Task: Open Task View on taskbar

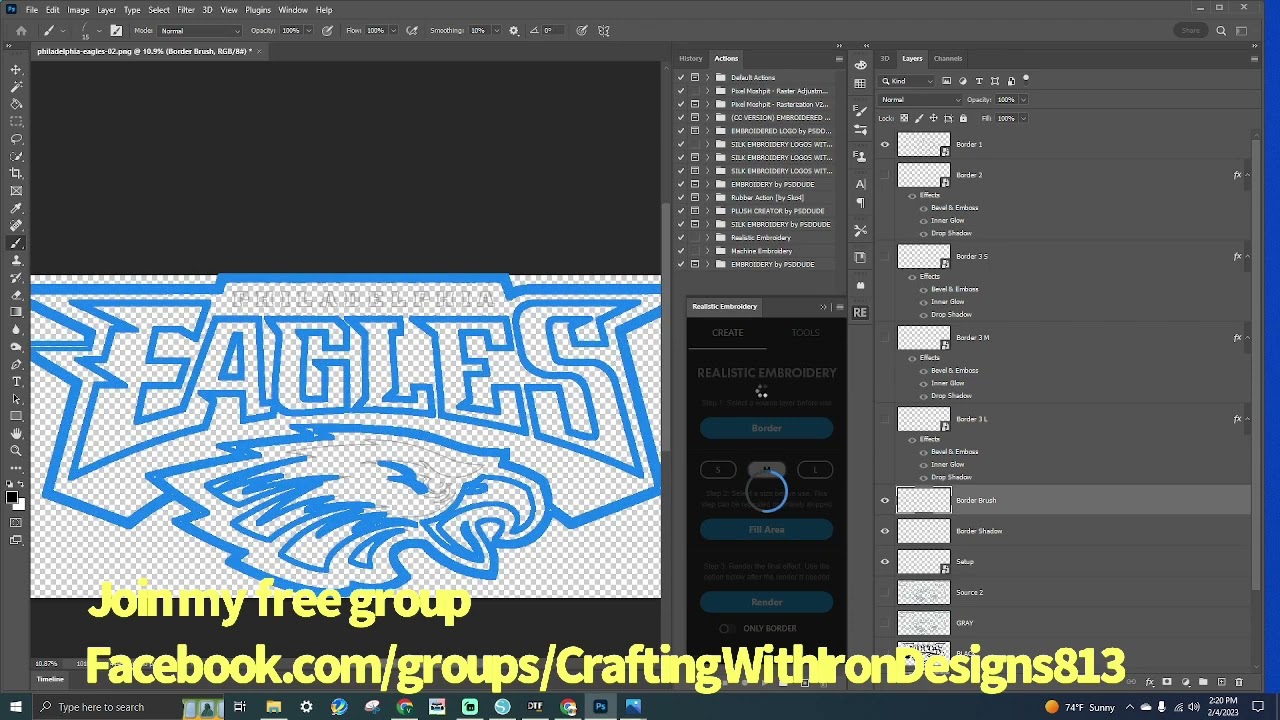Action: (240, 708)
